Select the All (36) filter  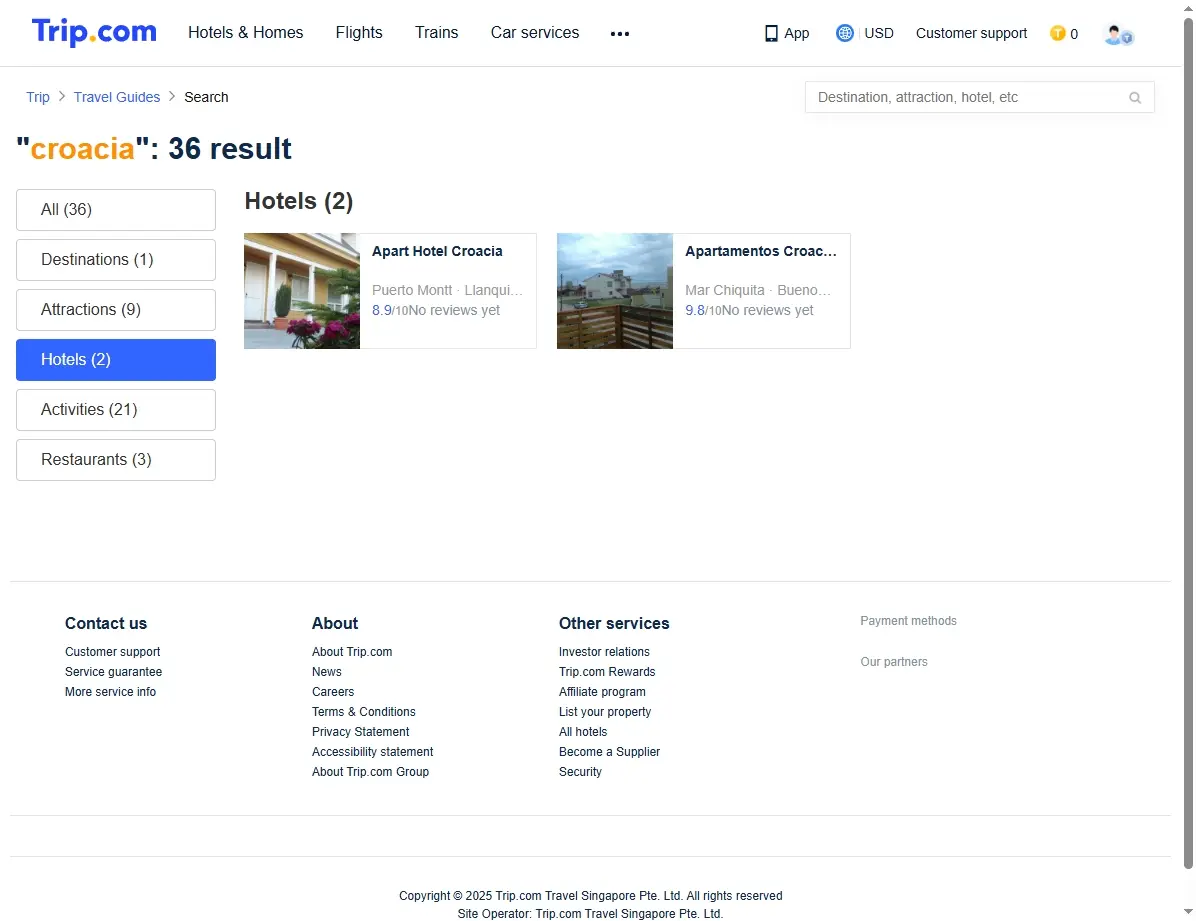coord(116,210)
